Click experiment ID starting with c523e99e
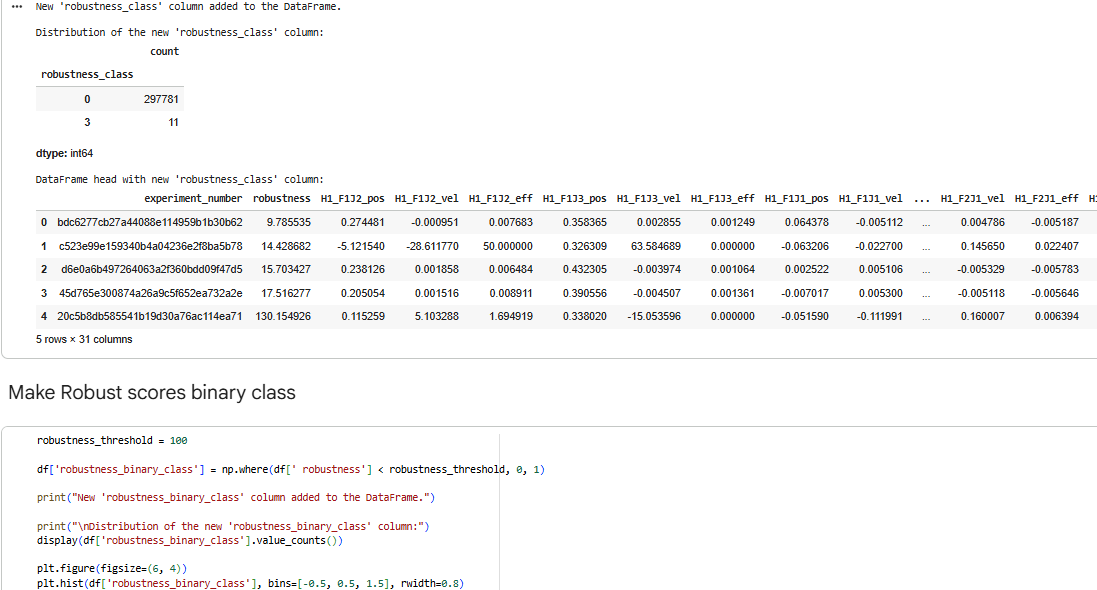Image resolution: width=1097 pixels, height=590 pixels. pos(150,245)
